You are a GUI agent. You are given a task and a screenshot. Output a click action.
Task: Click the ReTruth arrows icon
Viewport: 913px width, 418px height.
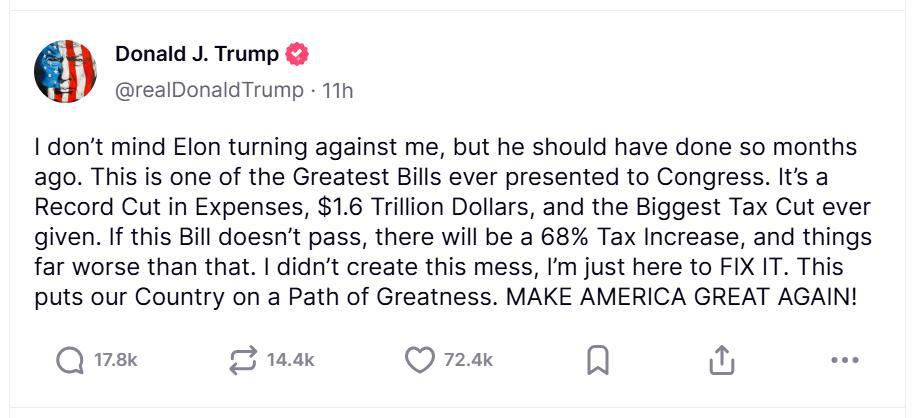(x=242, y=361)
